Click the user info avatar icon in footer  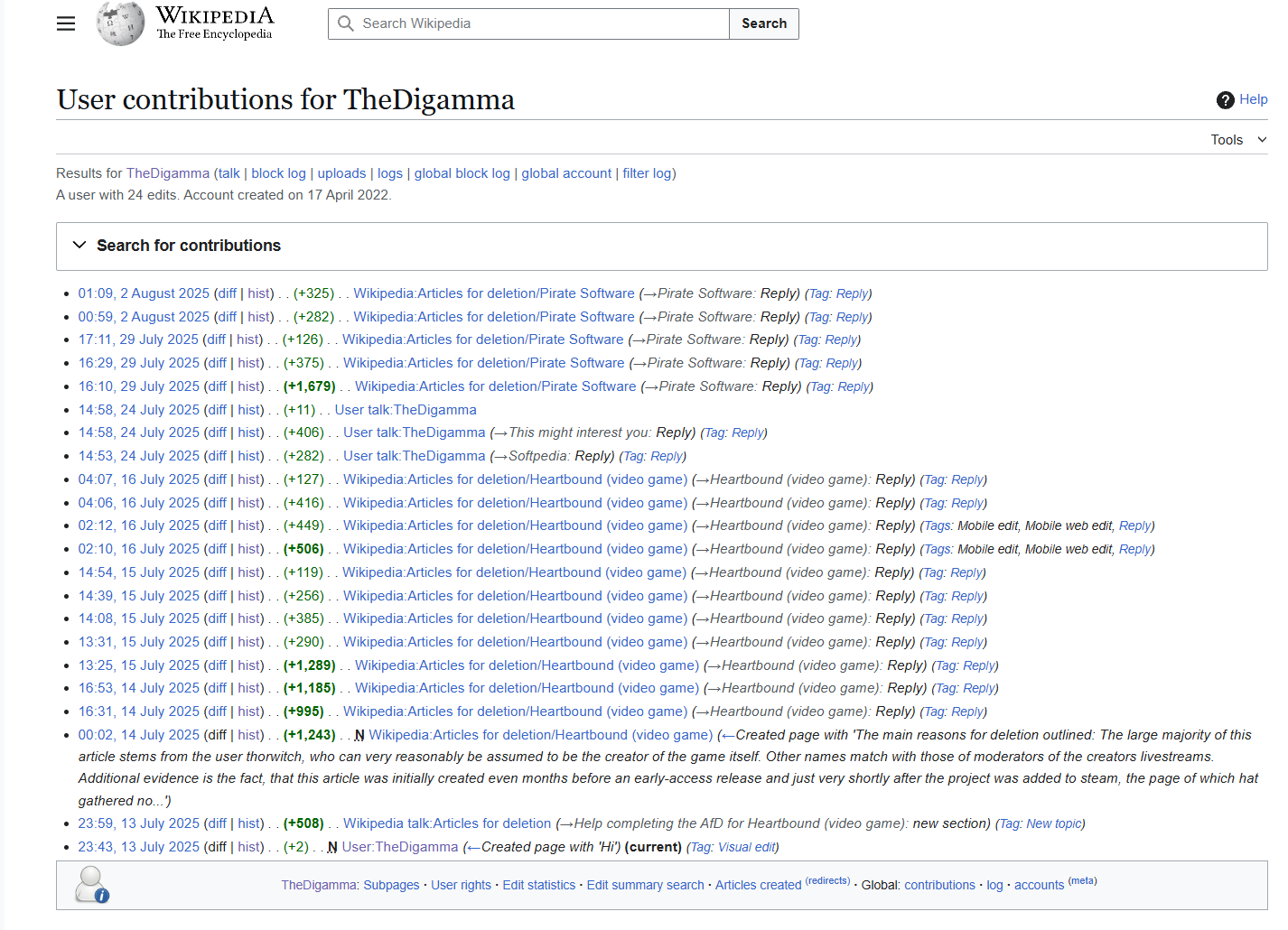91,885
